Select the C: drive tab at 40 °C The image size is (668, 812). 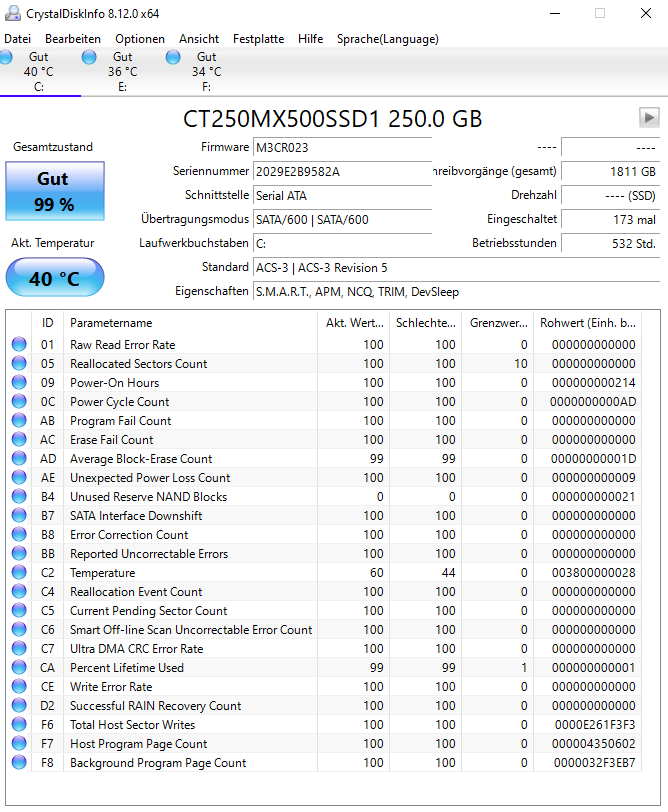39,71
